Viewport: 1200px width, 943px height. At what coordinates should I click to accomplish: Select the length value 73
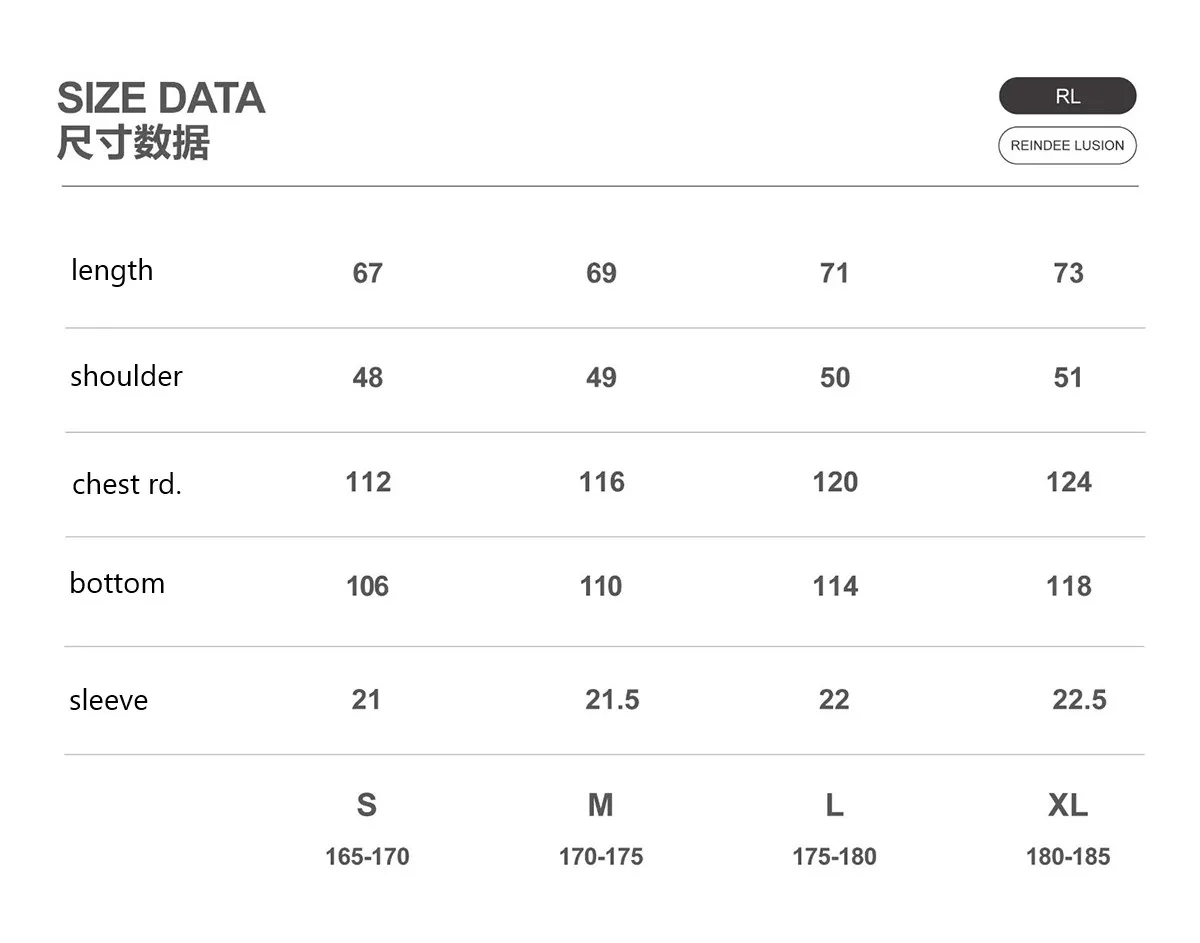pos(1068,273)
